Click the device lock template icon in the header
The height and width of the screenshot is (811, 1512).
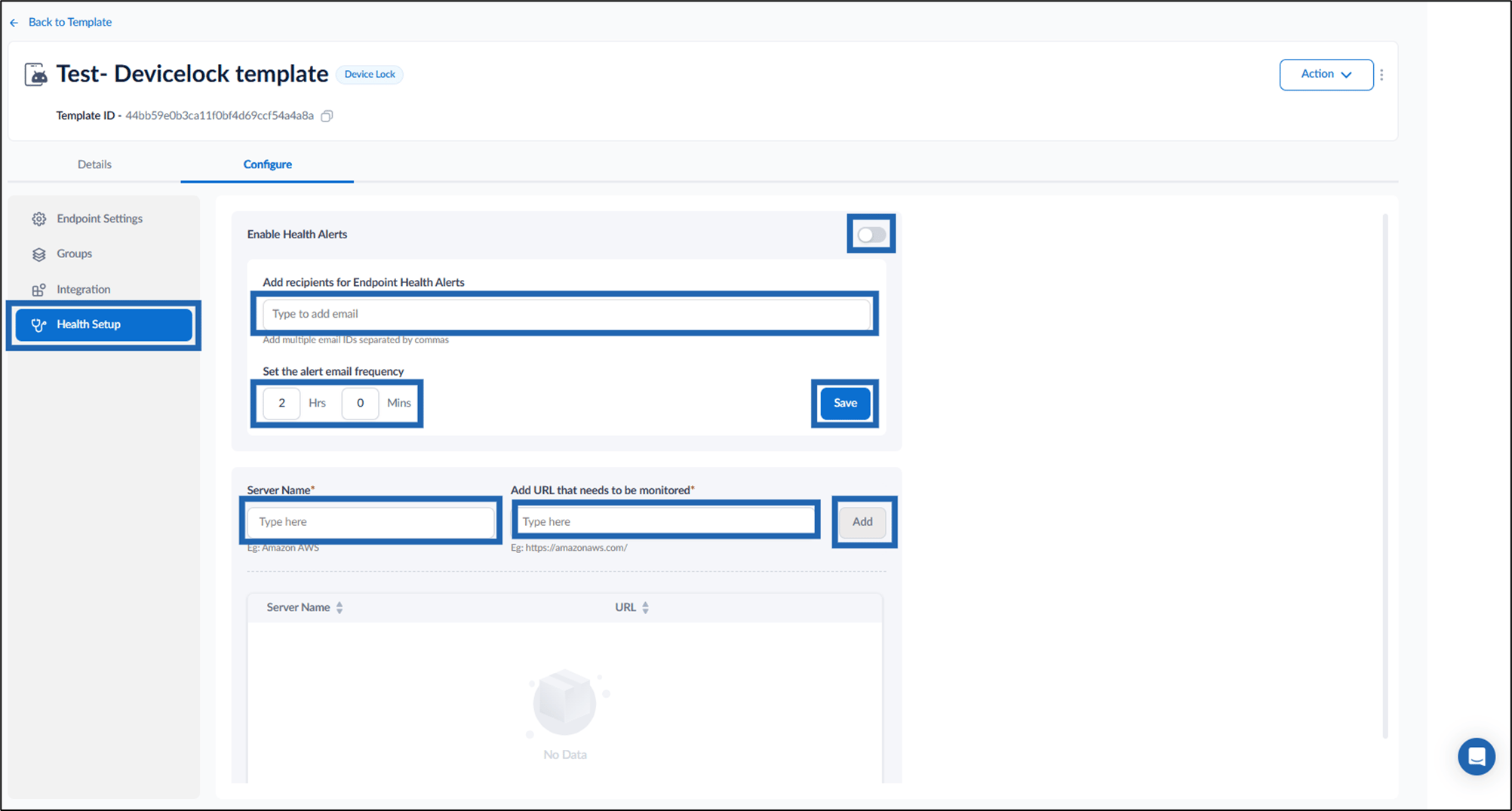coord(35,75)
